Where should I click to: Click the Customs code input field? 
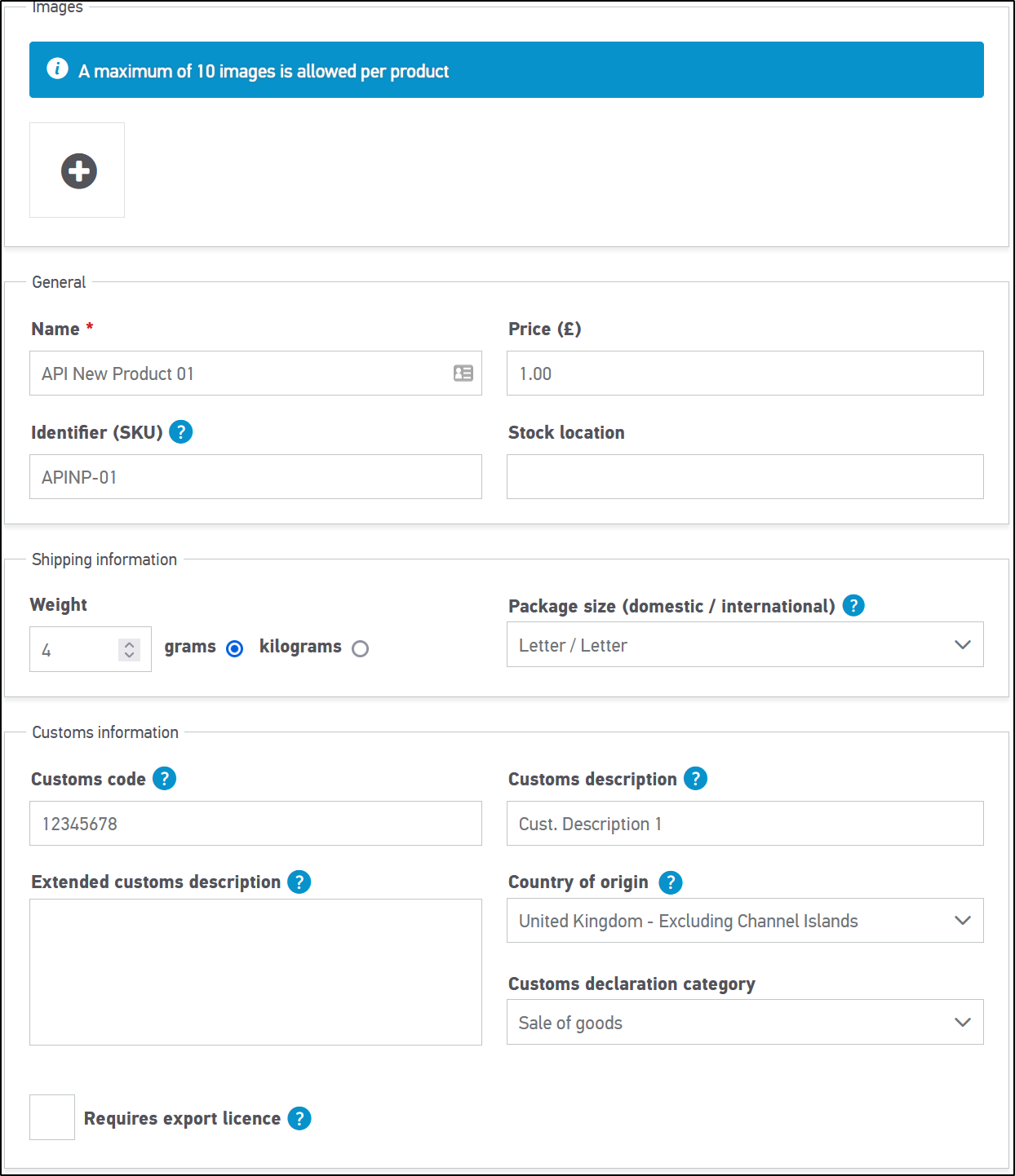(255, 824)
